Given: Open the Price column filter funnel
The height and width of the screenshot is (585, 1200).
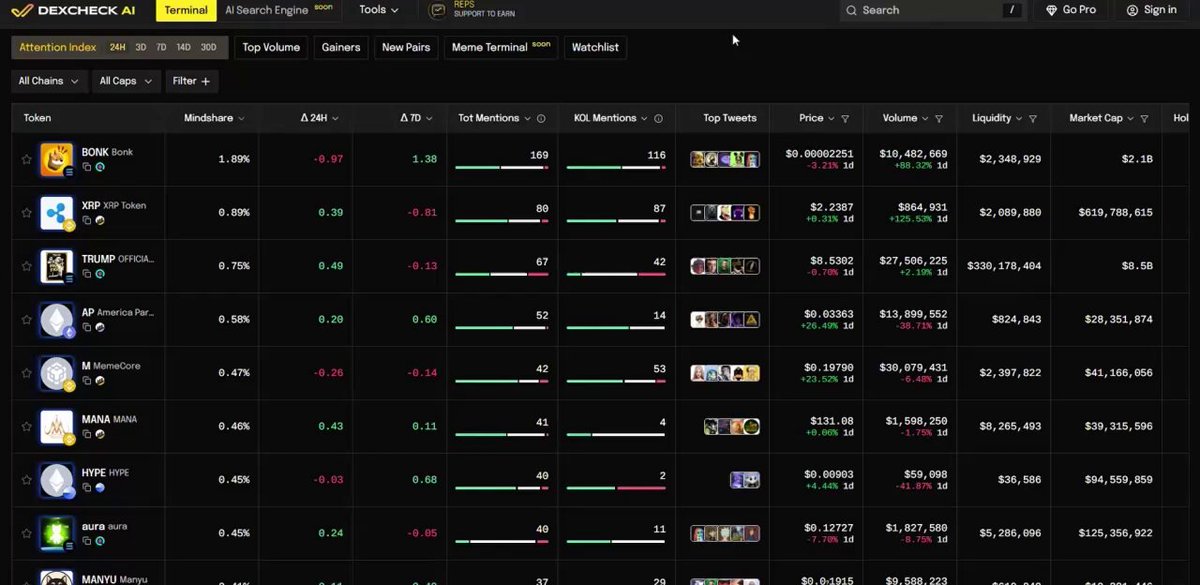Looking at the screenshot, I should coord(845,118).
